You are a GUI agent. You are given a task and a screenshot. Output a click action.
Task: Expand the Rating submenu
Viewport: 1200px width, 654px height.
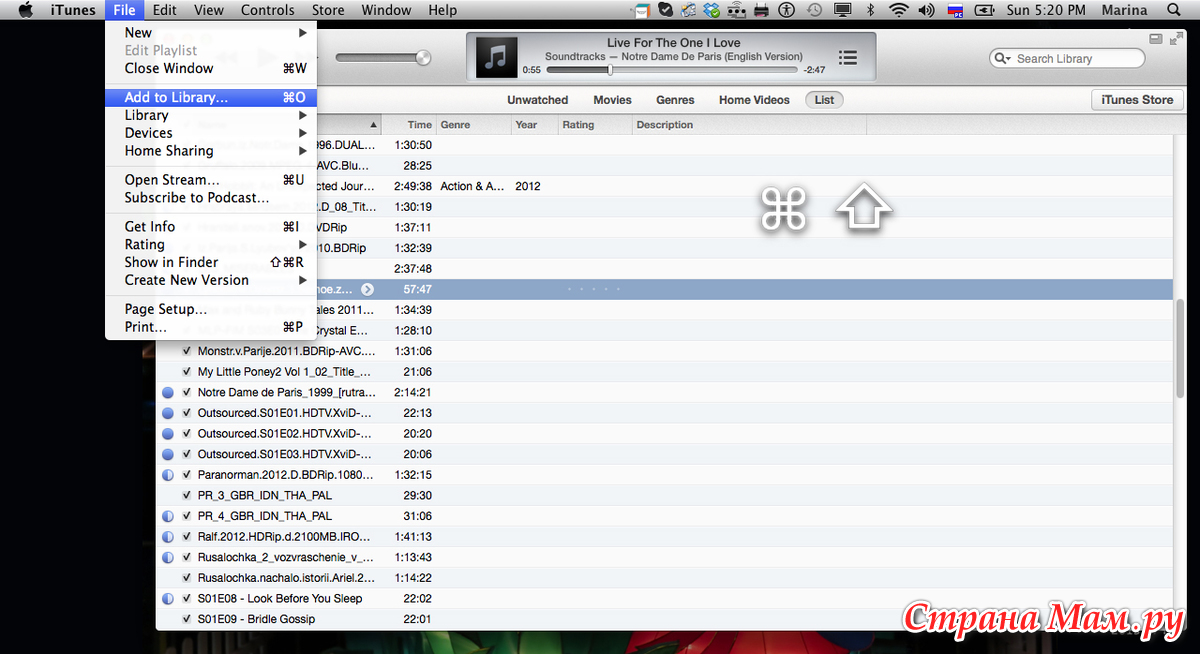(302, 245)
